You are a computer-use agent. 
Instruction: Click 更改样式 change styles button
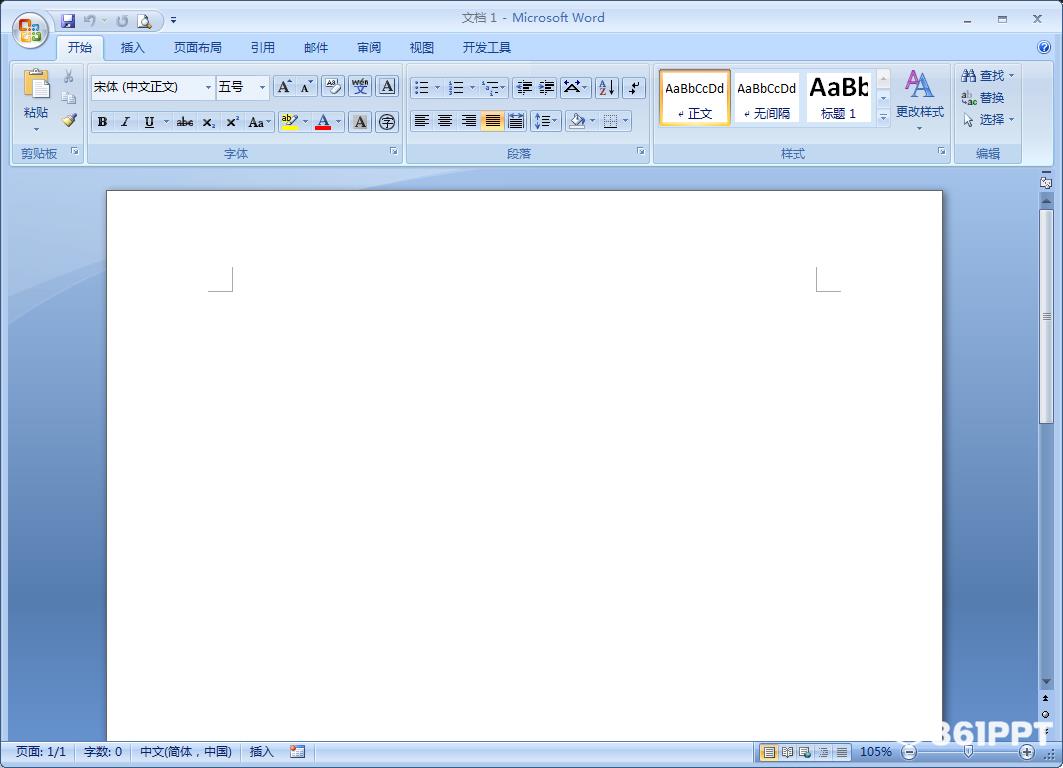tap(919, 100)
